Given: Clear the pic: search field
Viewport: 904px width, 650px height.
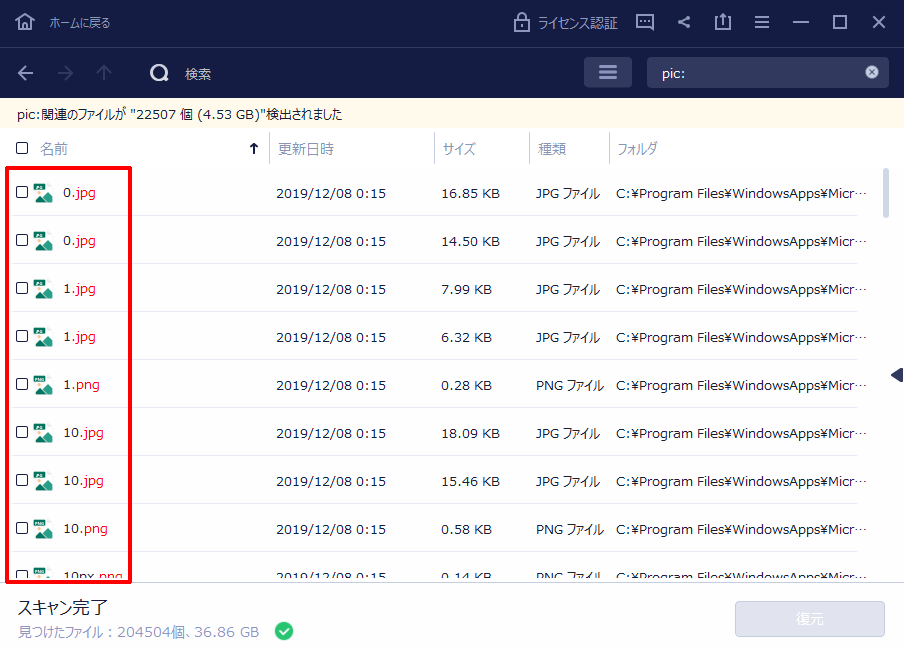Looking at the screenshot, I should point(871,72).
